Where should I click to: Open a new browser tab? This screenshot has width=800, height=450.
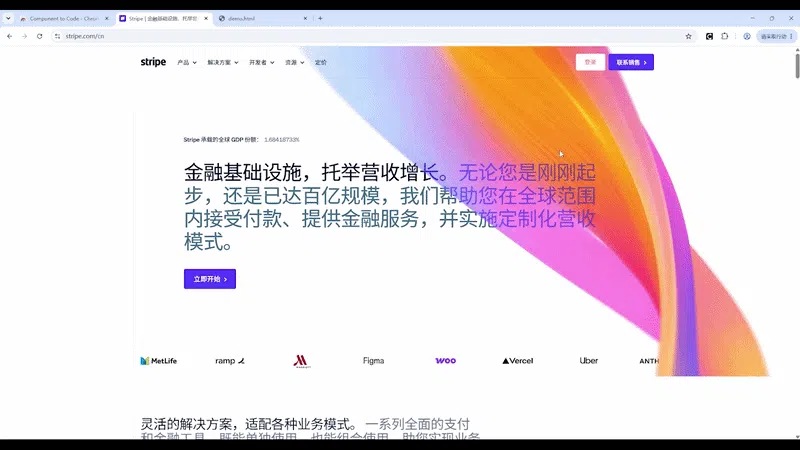point(320,18)
